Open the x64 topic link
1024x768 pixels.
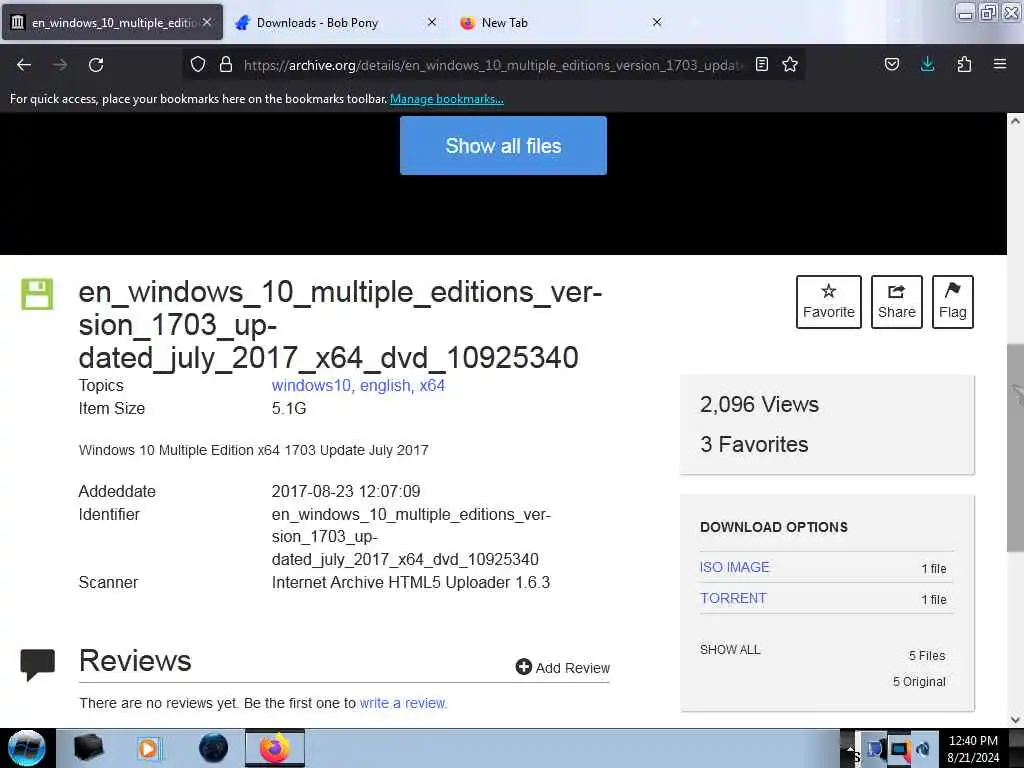tap(432, 385)
